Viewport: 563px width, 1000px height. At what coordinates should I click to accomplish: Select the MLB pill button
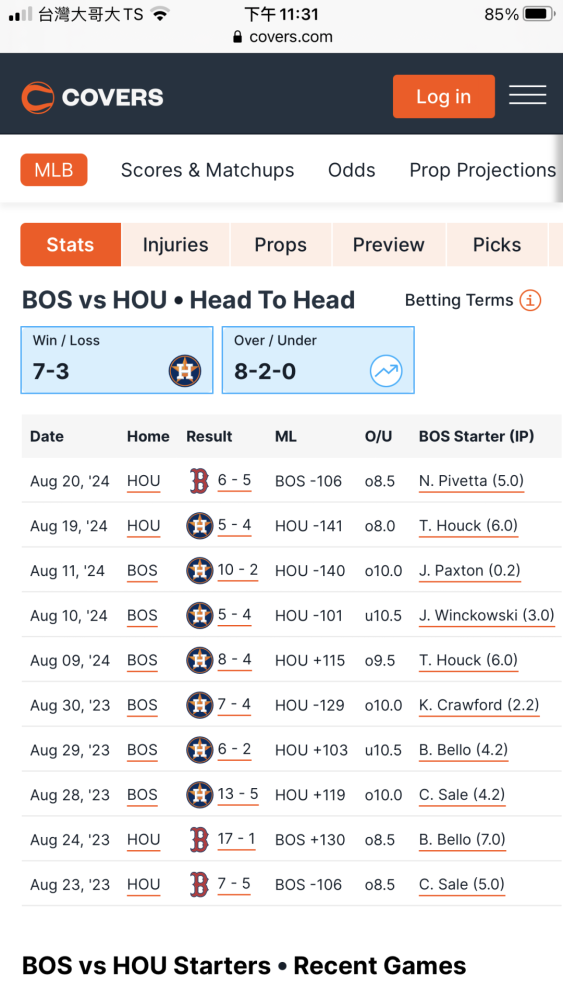pyautogui.click(x=54, y=170)
